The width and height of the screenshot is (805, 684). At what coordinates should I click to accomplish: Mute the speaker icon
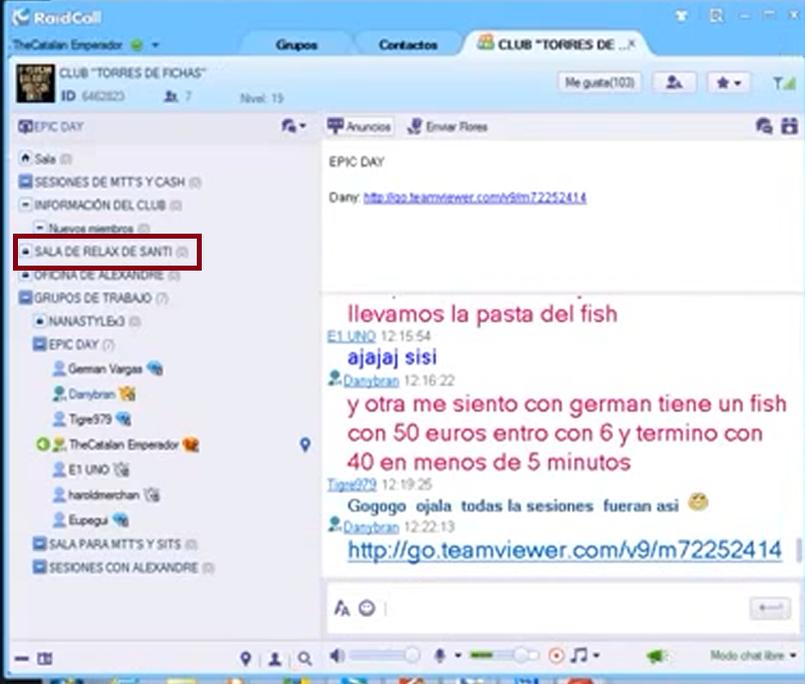337,656
